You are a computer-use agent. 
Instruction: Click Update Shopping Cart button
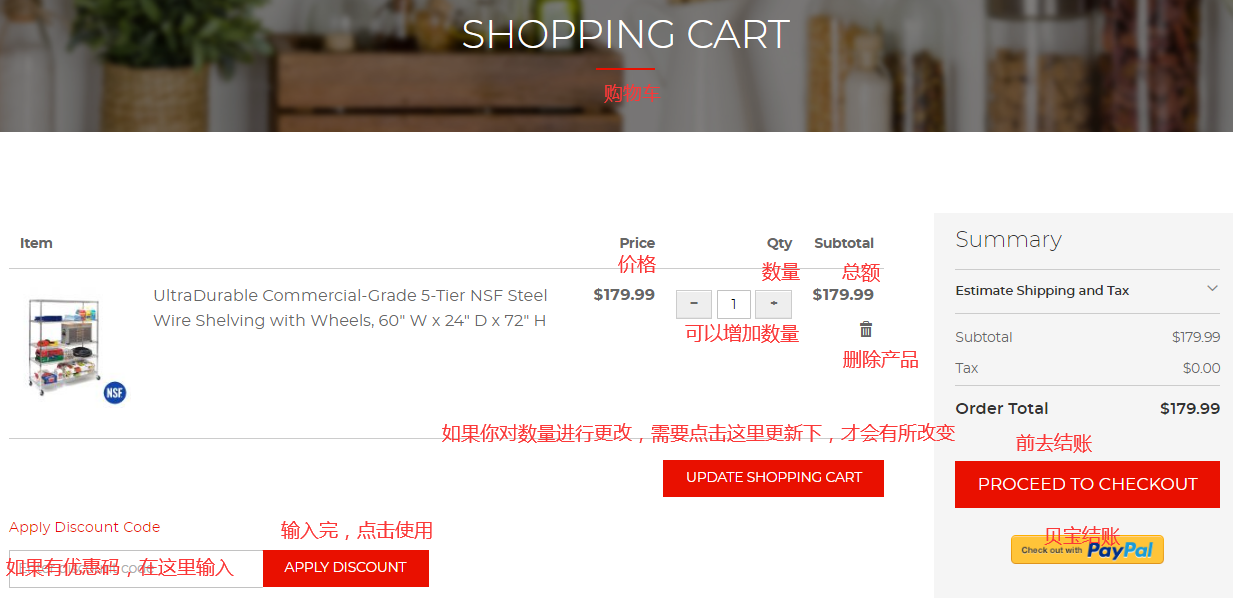(773, 478)
